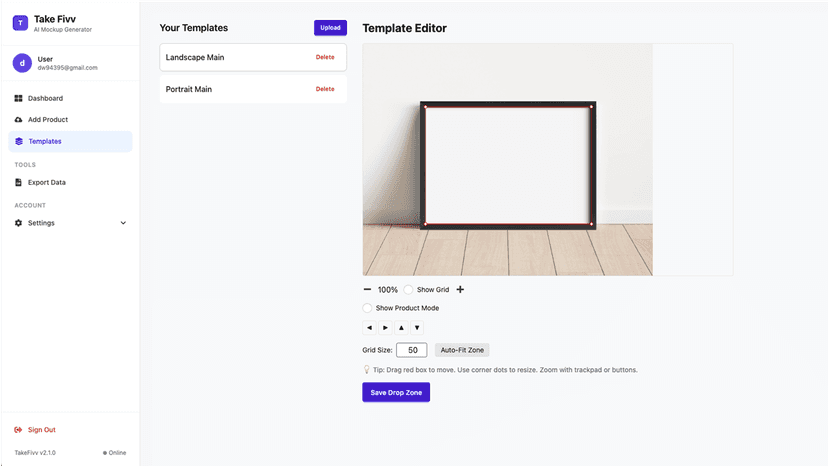This screenshot has height=466, width=828.
Task: Toggle the Show Grid option
Action: (408, 290)
